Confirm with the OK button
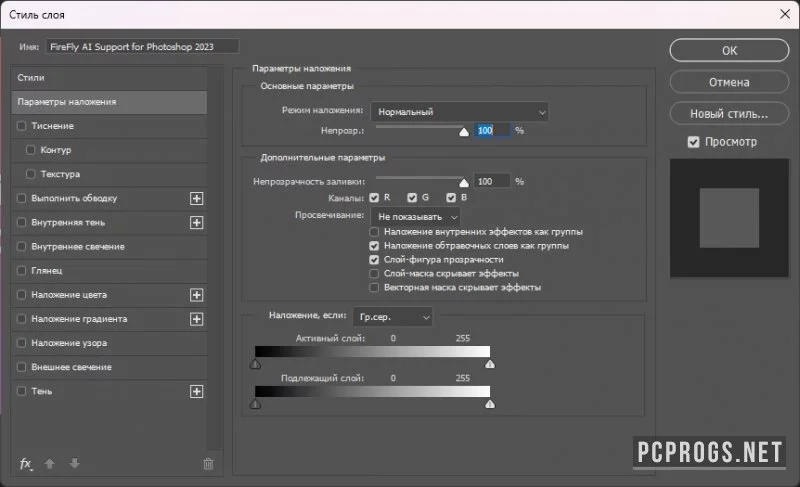 (729, 50)
